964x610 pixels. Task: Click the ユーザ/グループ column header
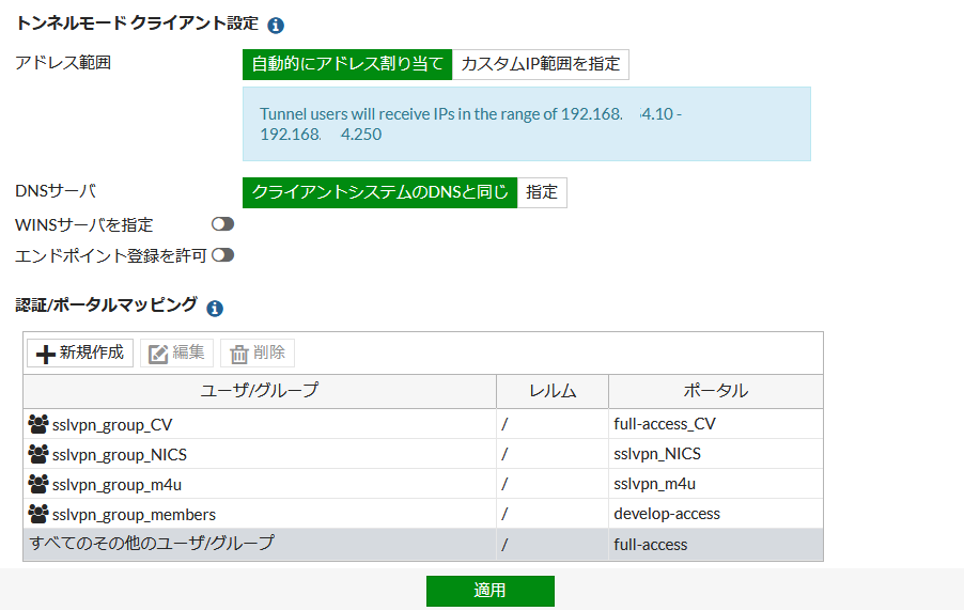point(259,391)
